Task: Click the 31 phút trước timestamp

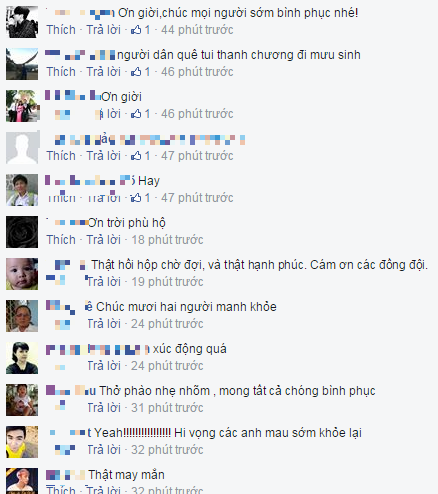Action: (x=167, y=408)
